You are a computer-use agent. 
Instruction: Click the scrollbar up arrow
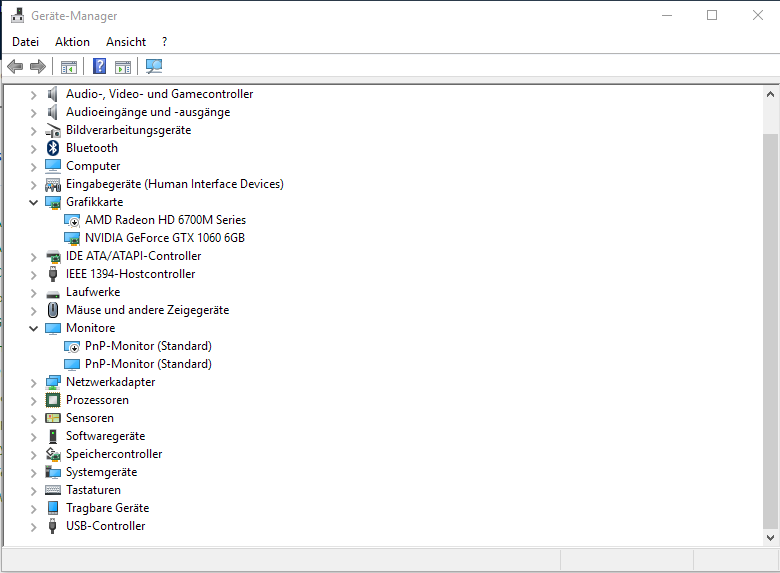pyautogui.click(x=770, y=94)
